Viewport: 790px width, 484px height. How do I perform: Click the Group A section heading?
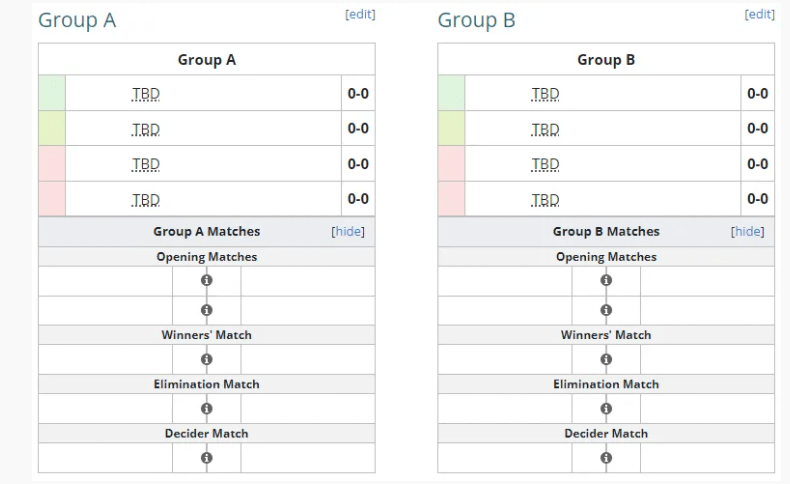pos(77,21)
